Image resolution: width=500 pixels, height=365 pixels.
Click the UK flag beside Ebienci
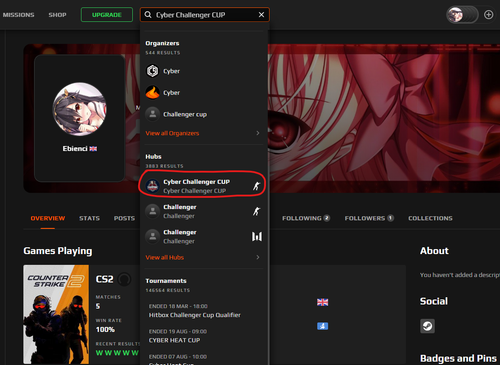coord(93,149)
